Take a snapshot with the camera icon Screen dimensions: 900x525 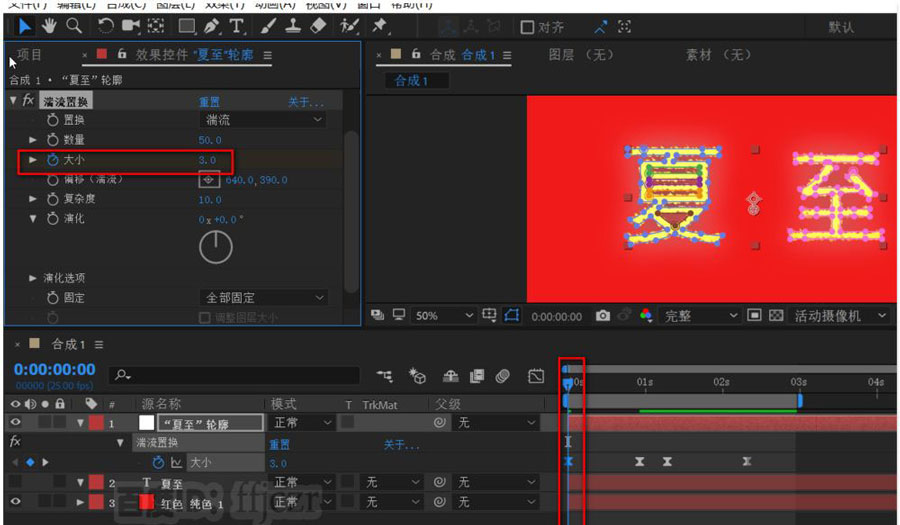tap(603, 316)
